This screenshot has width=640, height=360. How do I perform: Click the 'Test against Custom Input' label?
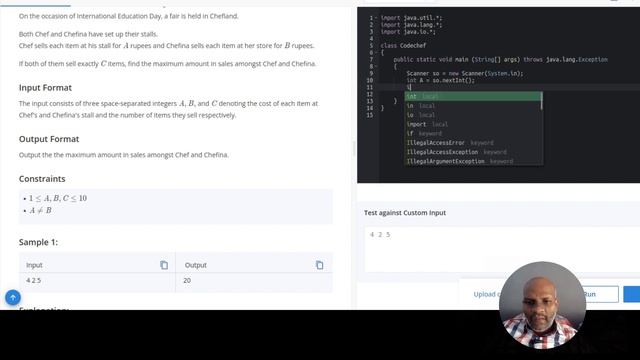(405, 213)
